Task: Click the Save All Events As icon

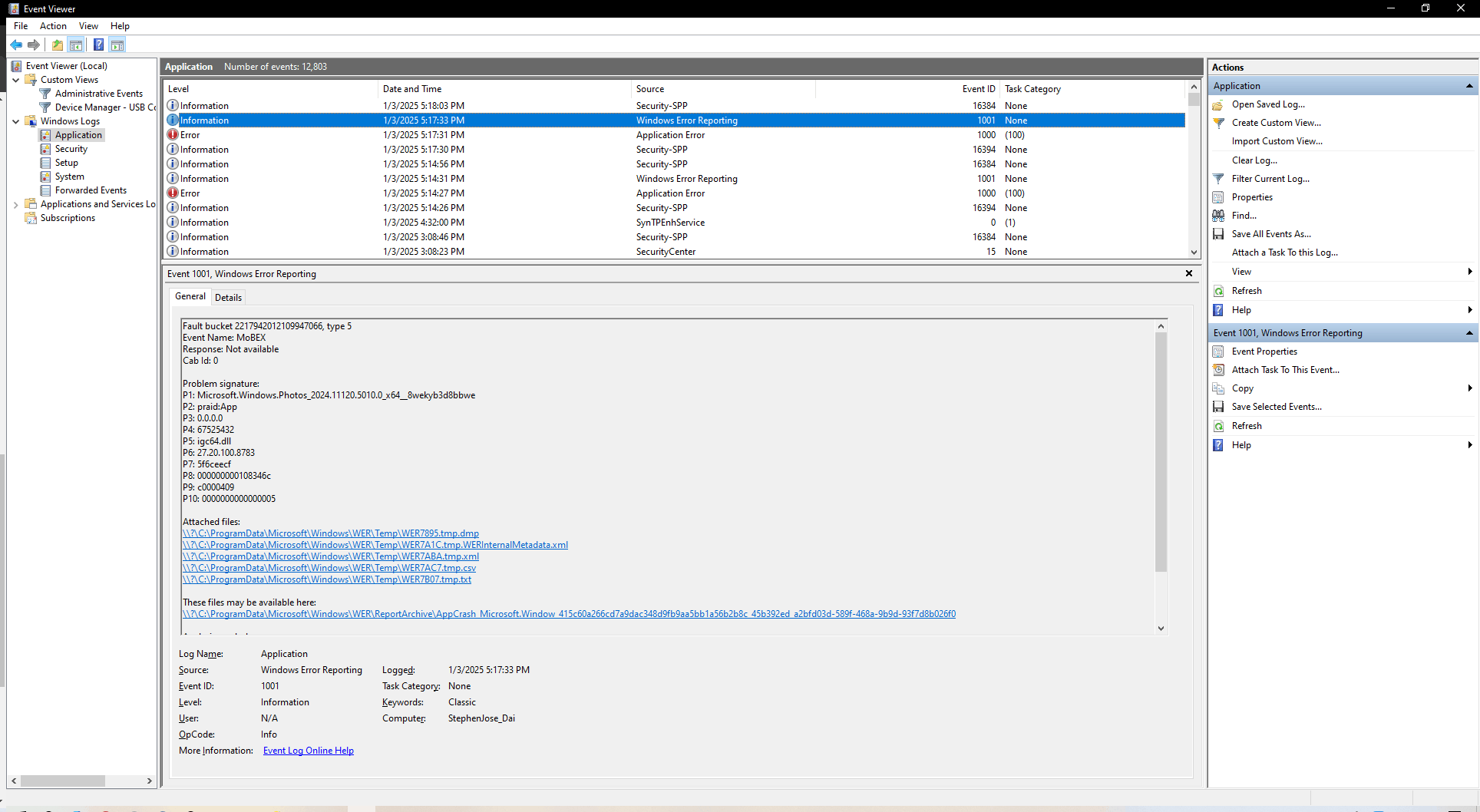Action: (x=1218, y=234)
